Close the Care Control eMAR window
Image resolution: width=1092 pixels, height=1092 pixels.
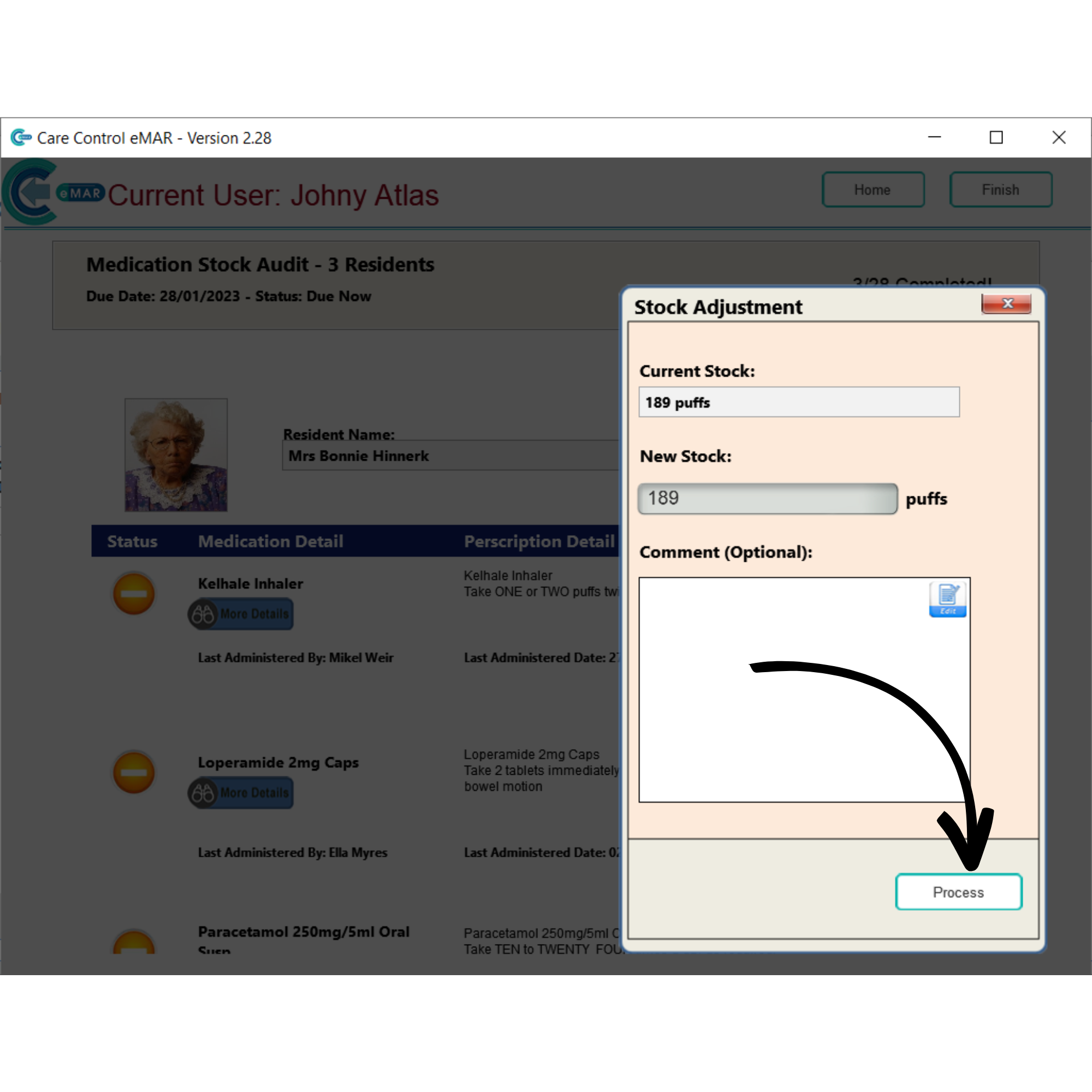click(x=1059, y=138)
